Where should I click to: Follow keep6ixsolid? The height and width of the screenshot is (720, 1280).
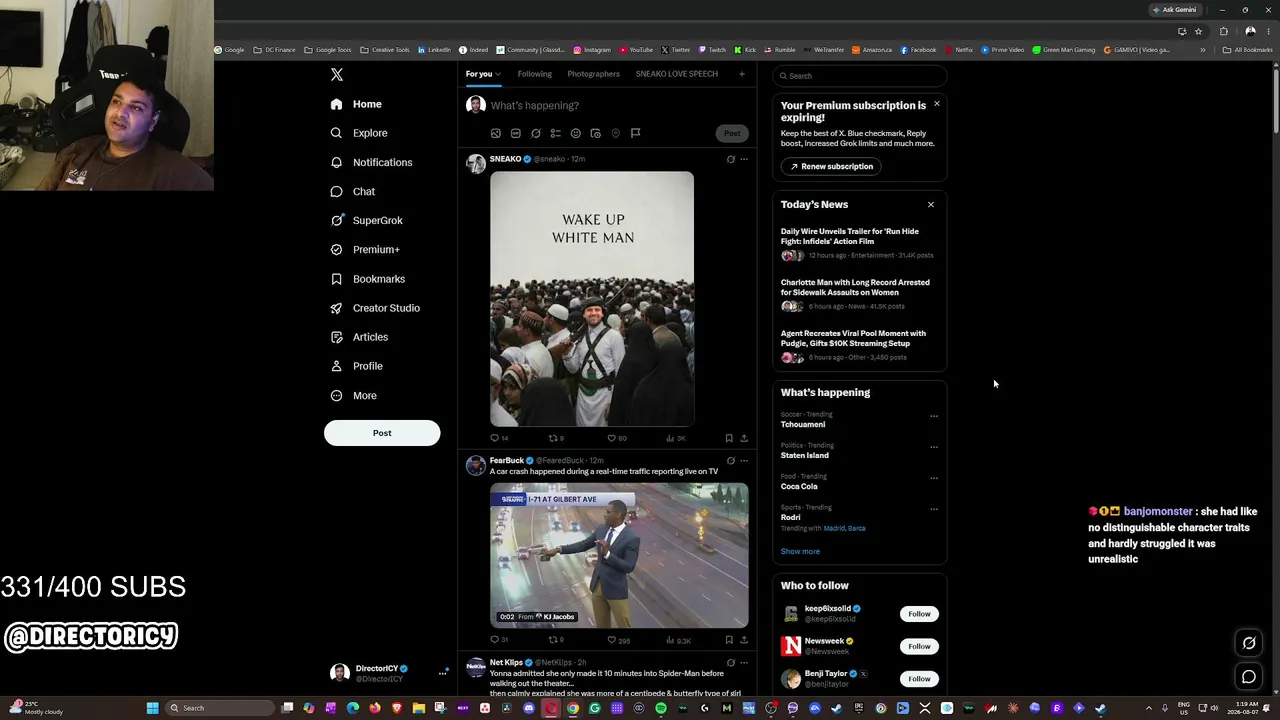(919, 614)
